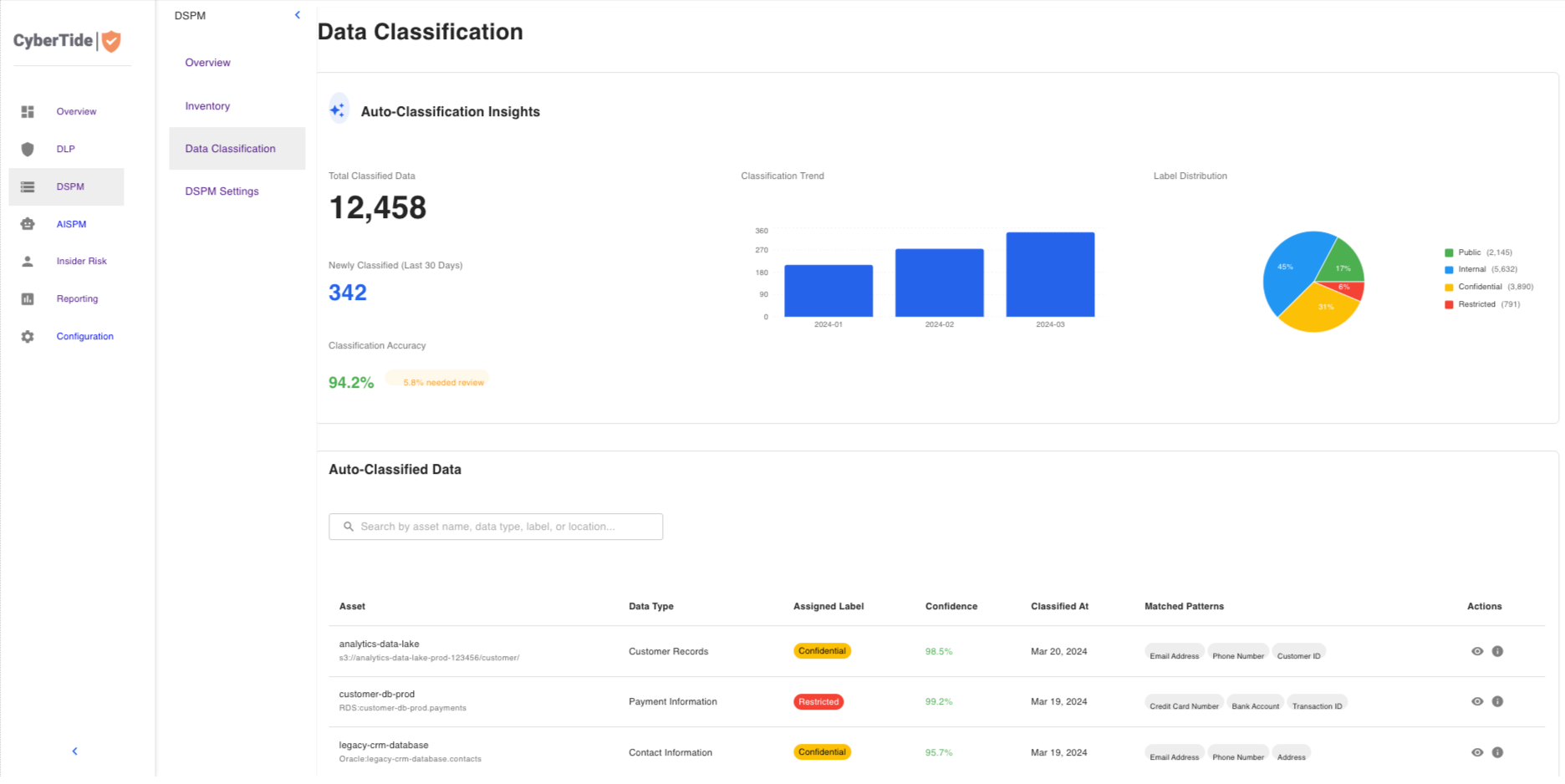
Task: Collapse the DSPM submenu panel chevron
Action: pos(298,15)
